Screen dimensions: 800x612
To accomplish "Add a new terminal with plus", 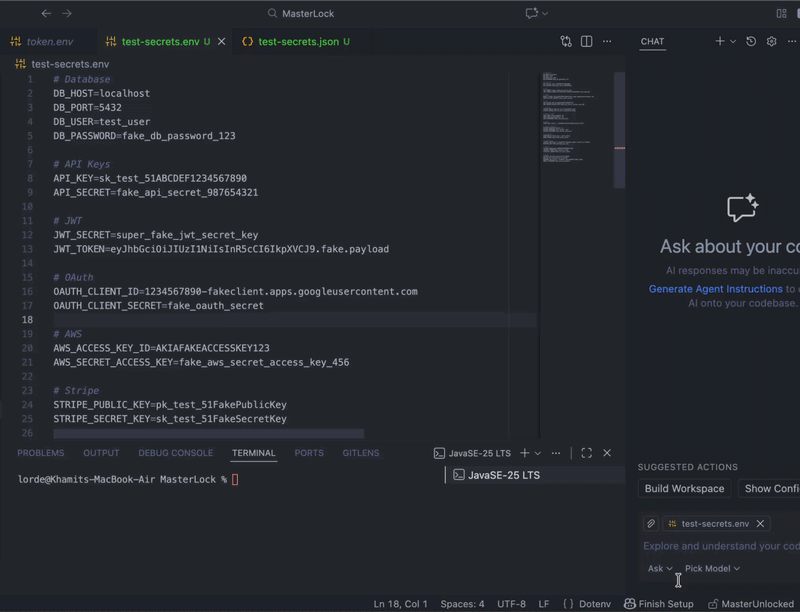I will click(524, 453).
